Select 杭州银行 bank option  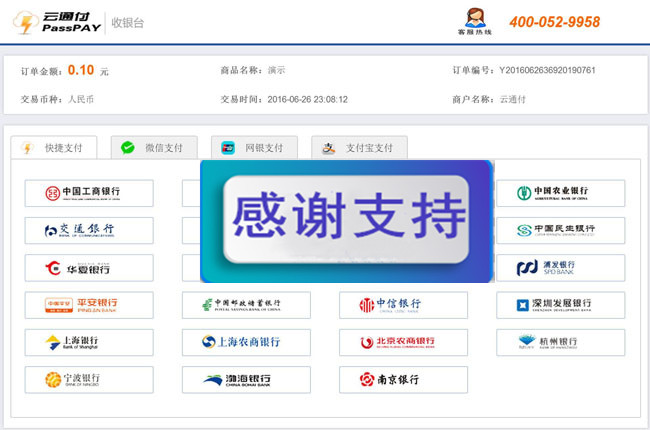(x=560, y=343)
